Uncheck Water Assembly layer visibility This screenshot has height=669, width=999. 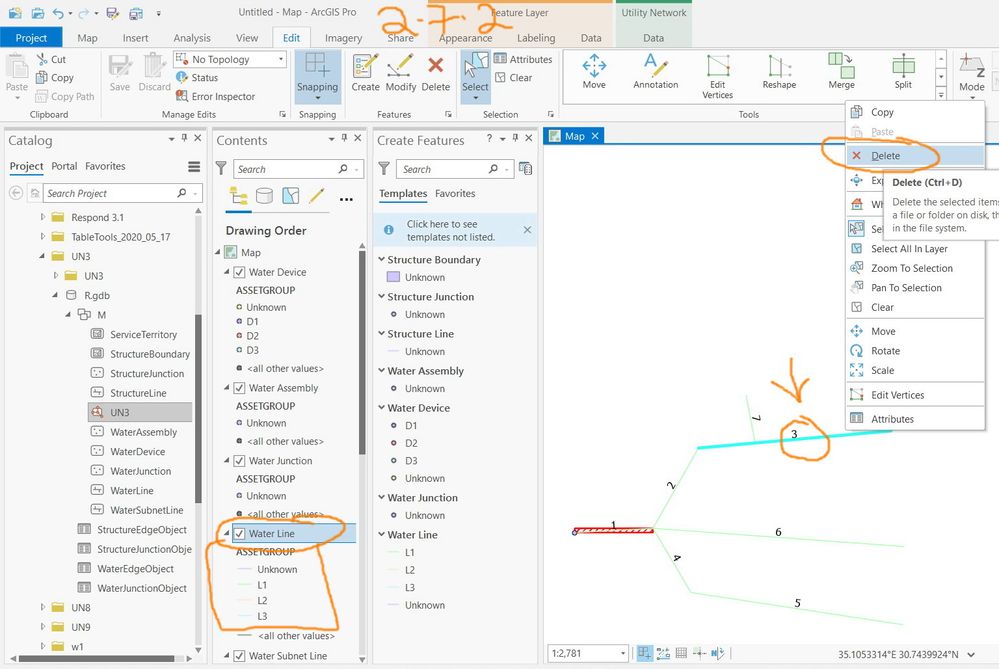point(240,388)
